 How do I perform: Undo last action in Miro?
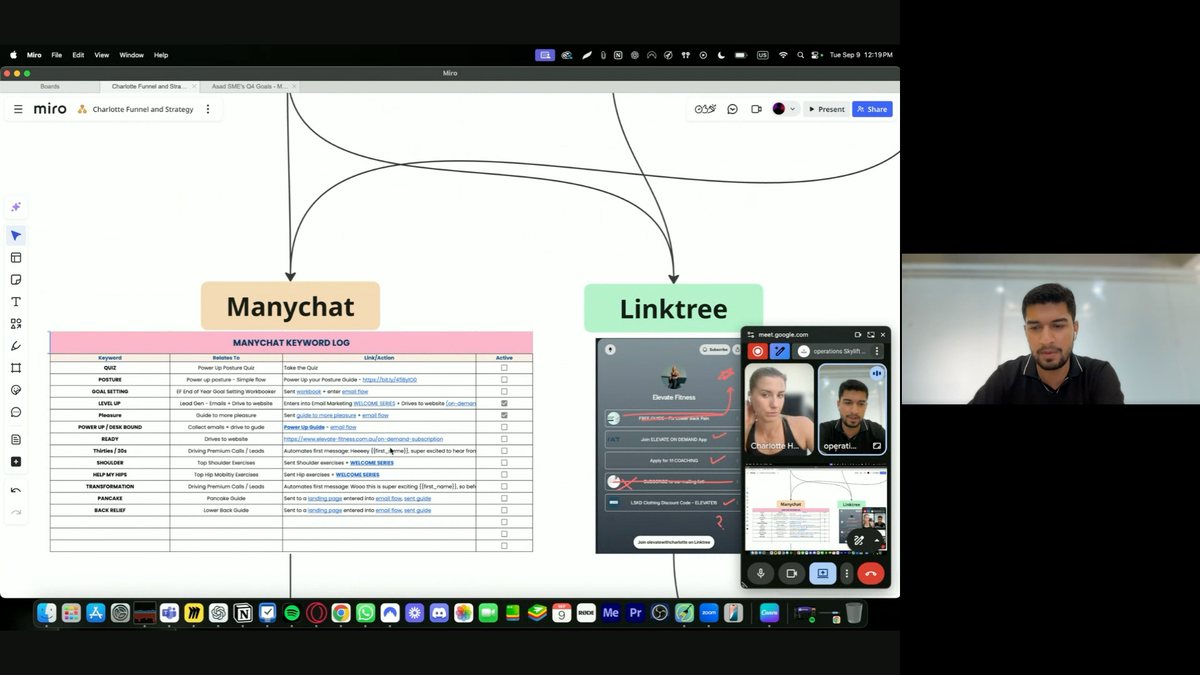coord(16,490)
